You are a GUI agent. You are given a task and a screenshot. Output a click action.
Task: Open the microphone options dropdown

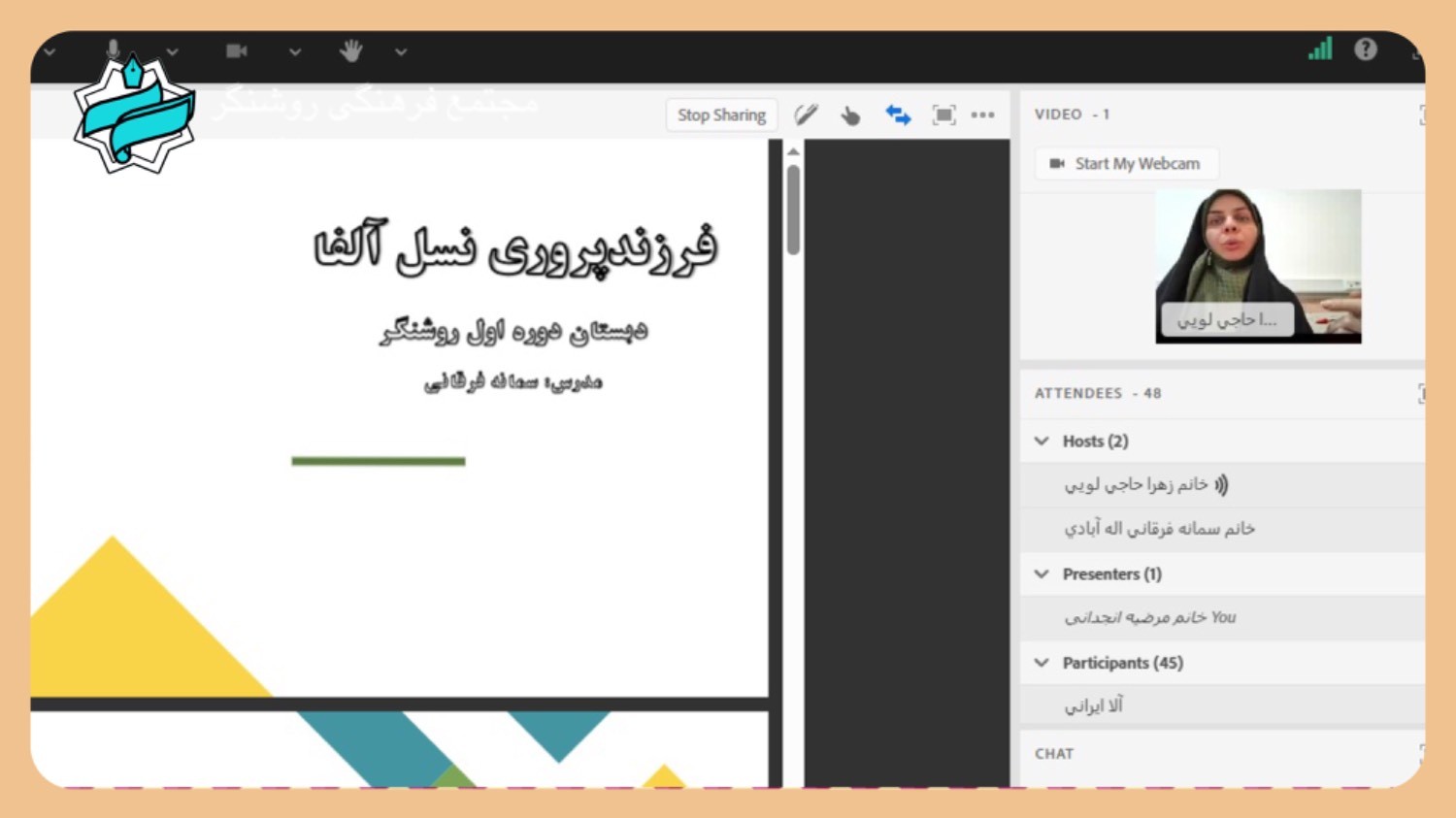(172, 51)
